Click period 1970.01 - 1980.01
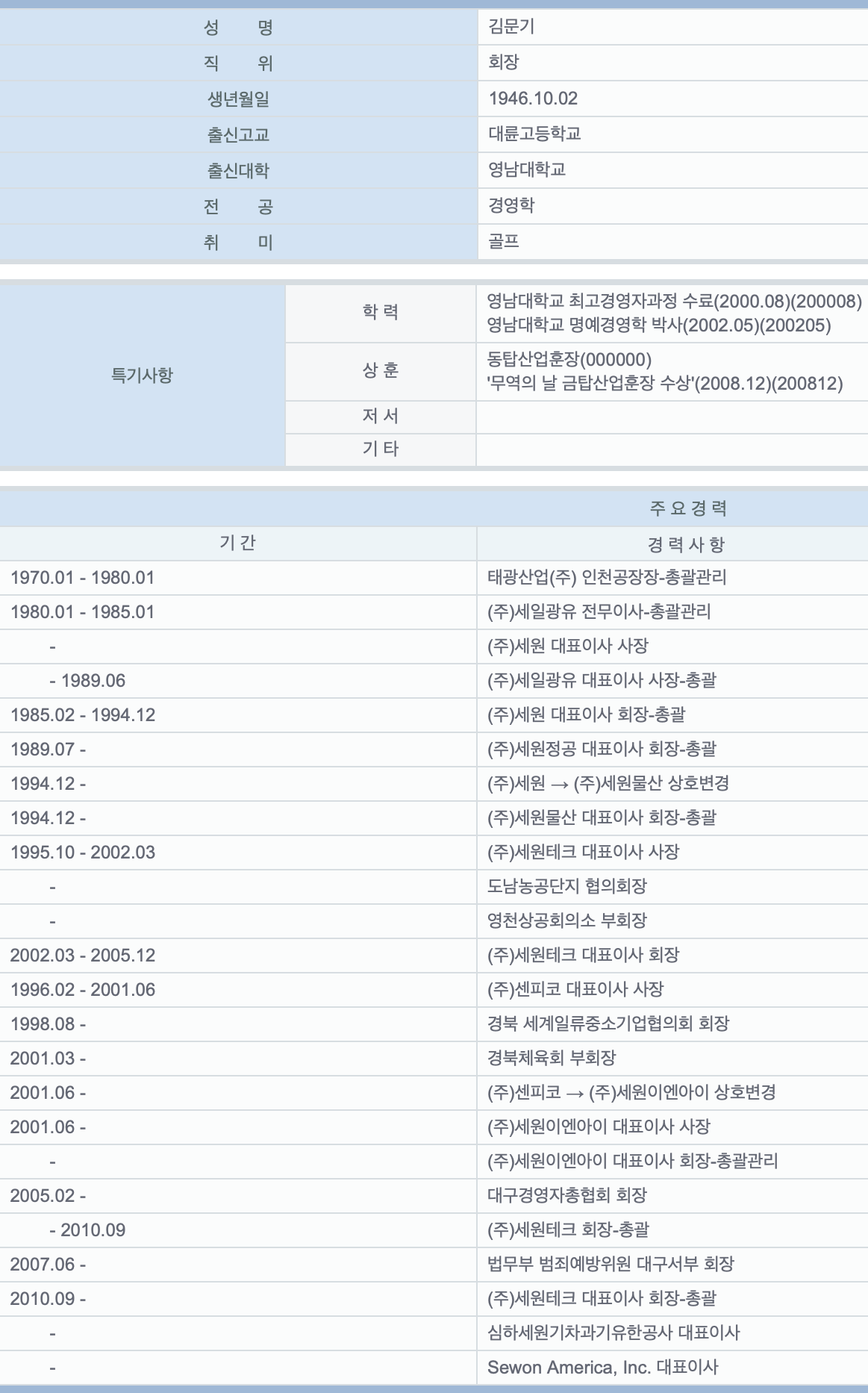Image resolution: width=868 pixels, height=1393 pixels. 83,578
